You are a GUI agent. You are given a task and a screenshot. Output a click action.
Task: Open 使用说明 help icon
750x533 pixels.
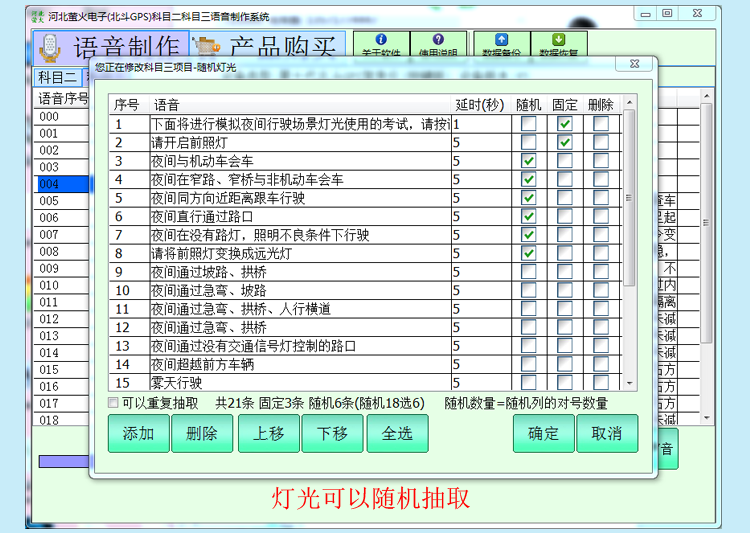(438, 40)
